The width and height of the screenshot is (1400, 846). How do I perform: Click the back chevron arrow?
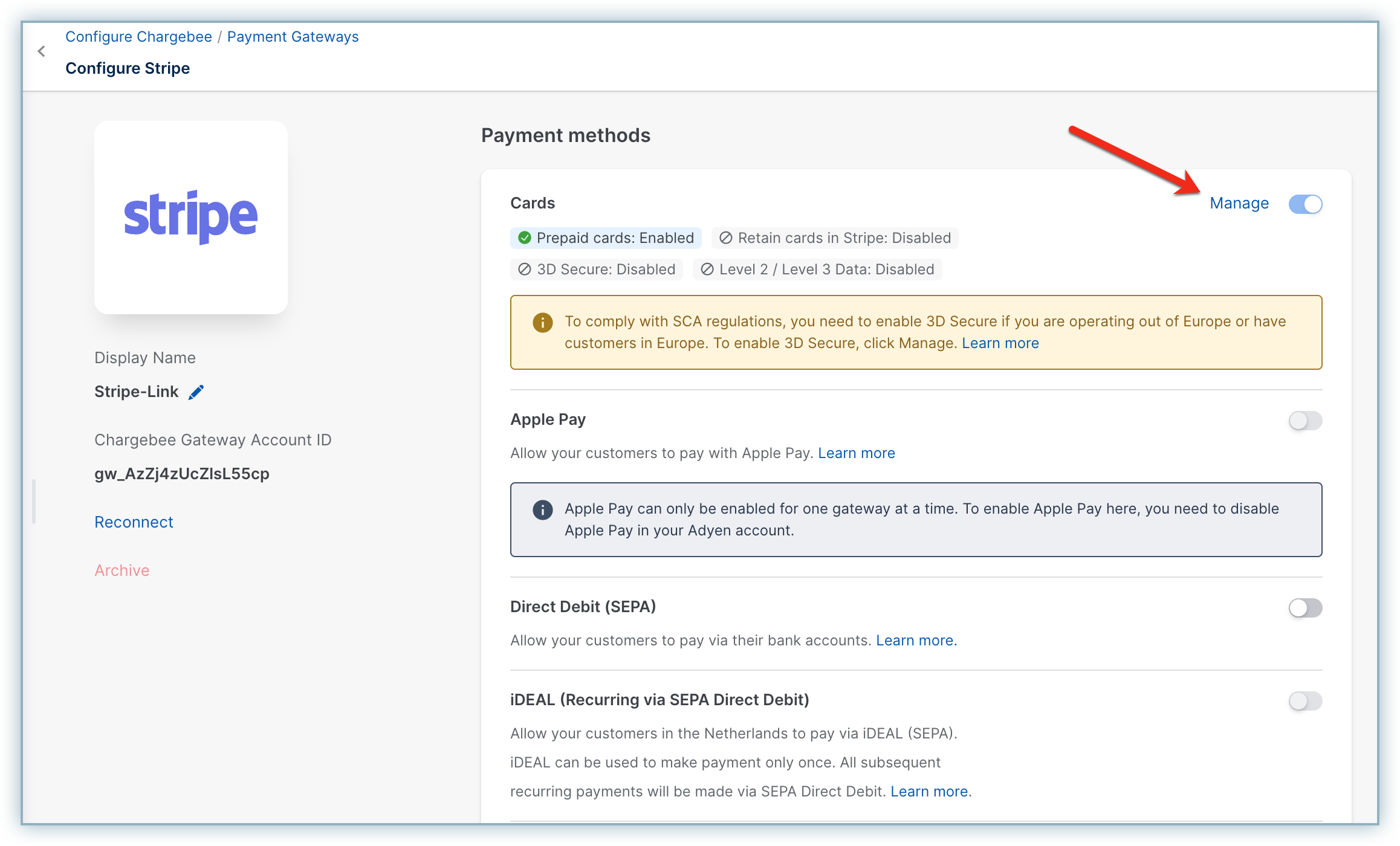pos(41,52)
